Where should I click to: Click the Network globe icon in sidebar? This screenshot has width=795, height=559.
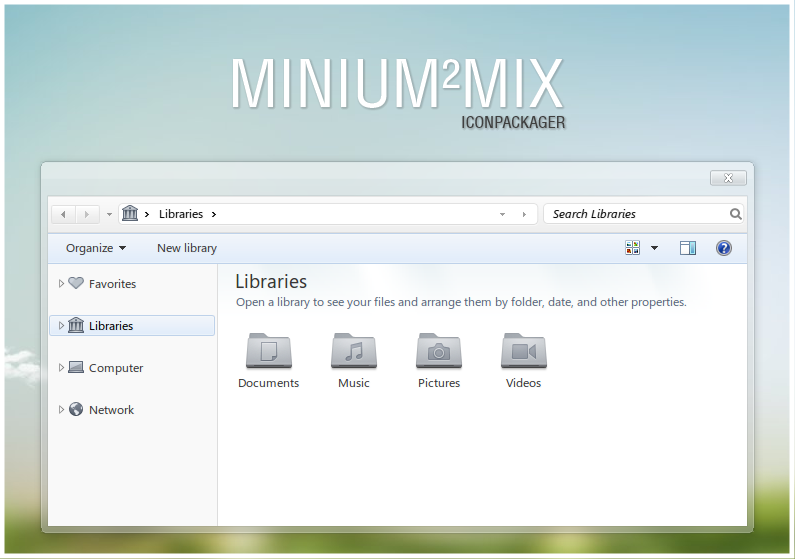point(76,409)
